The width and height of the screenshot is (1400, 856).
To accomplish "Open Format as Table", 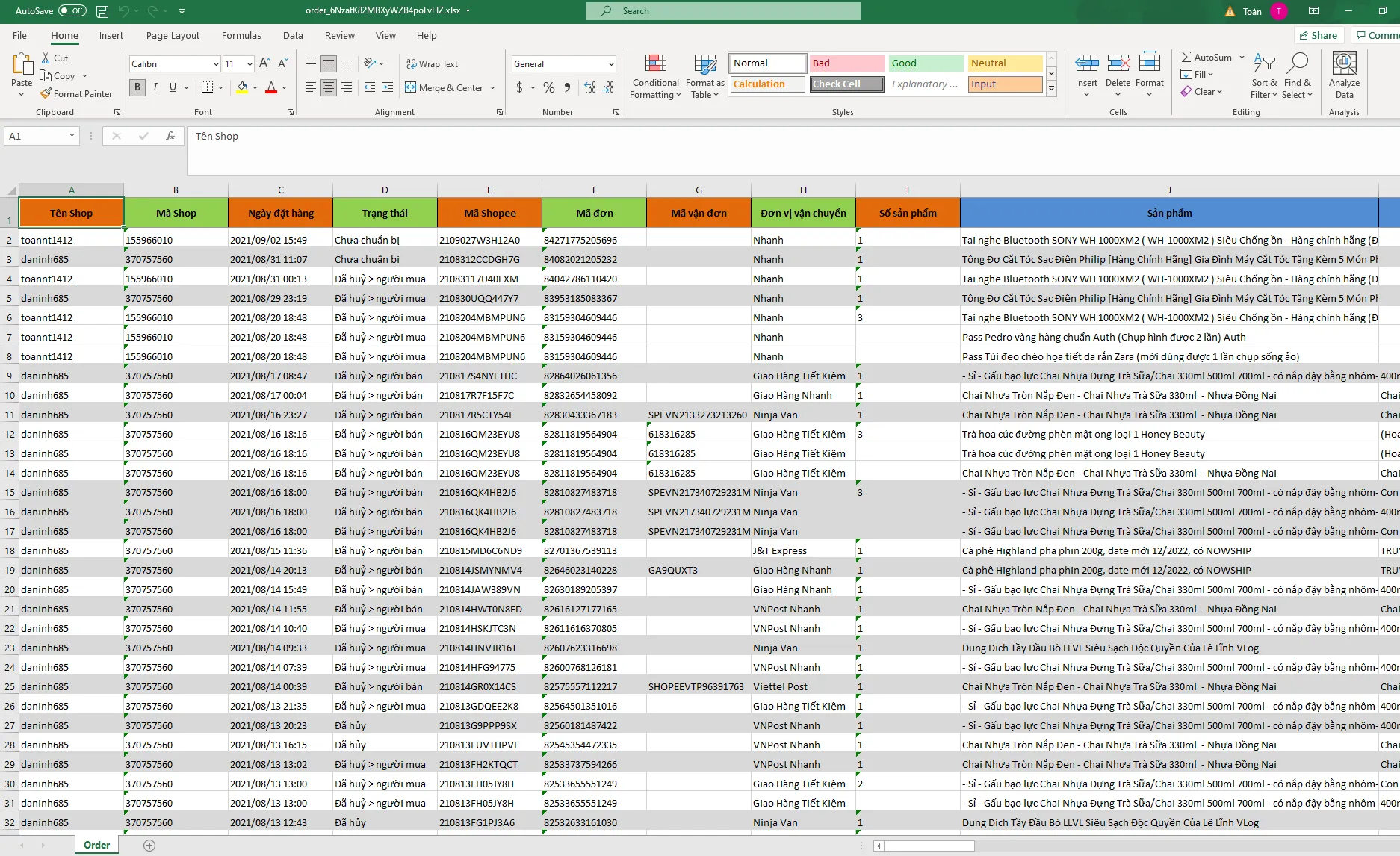I will (704, 76).
